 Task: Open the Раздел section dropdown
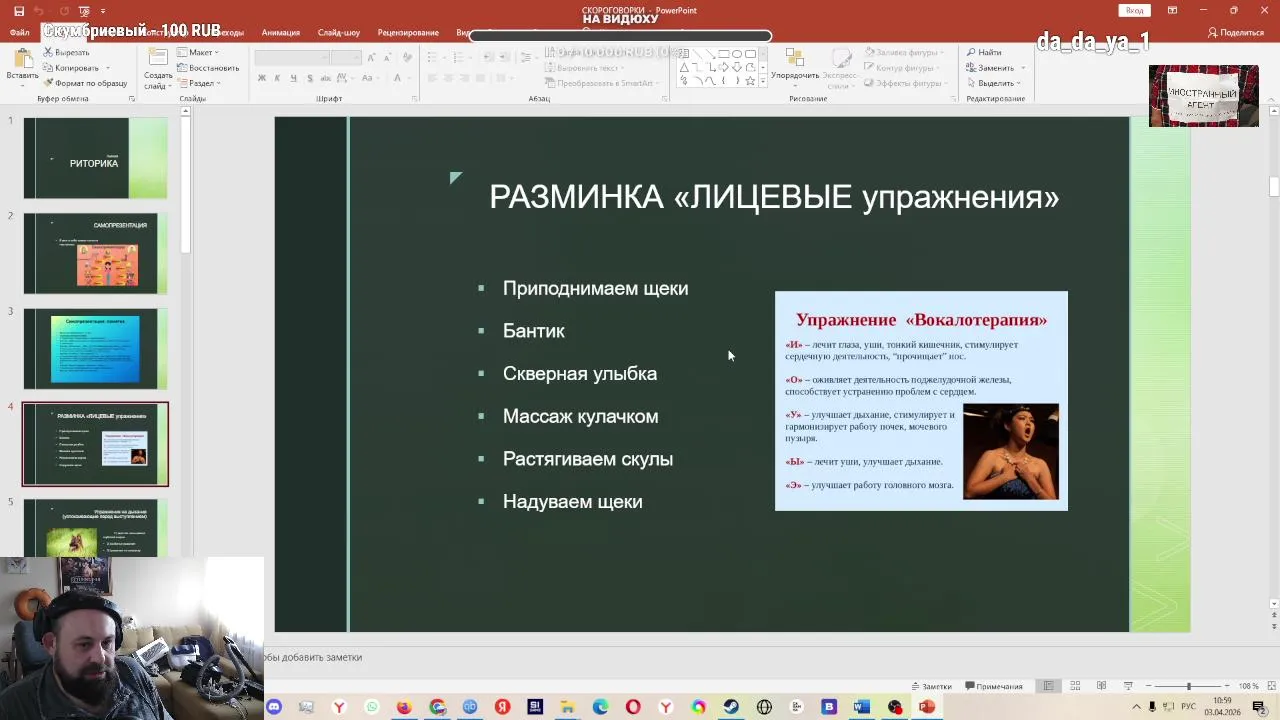click(x=198, y=83)
